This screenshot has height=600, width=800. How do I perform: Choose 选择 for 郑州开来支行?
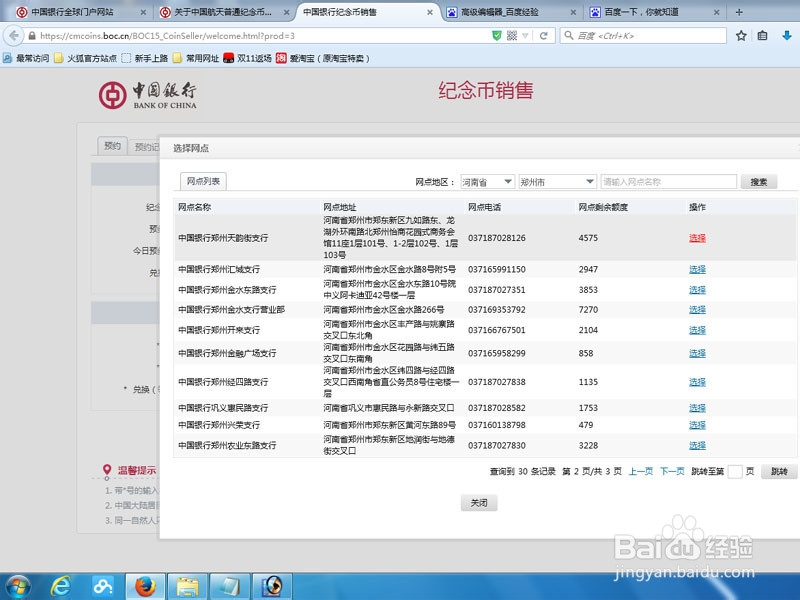click(x=697, y=330)
